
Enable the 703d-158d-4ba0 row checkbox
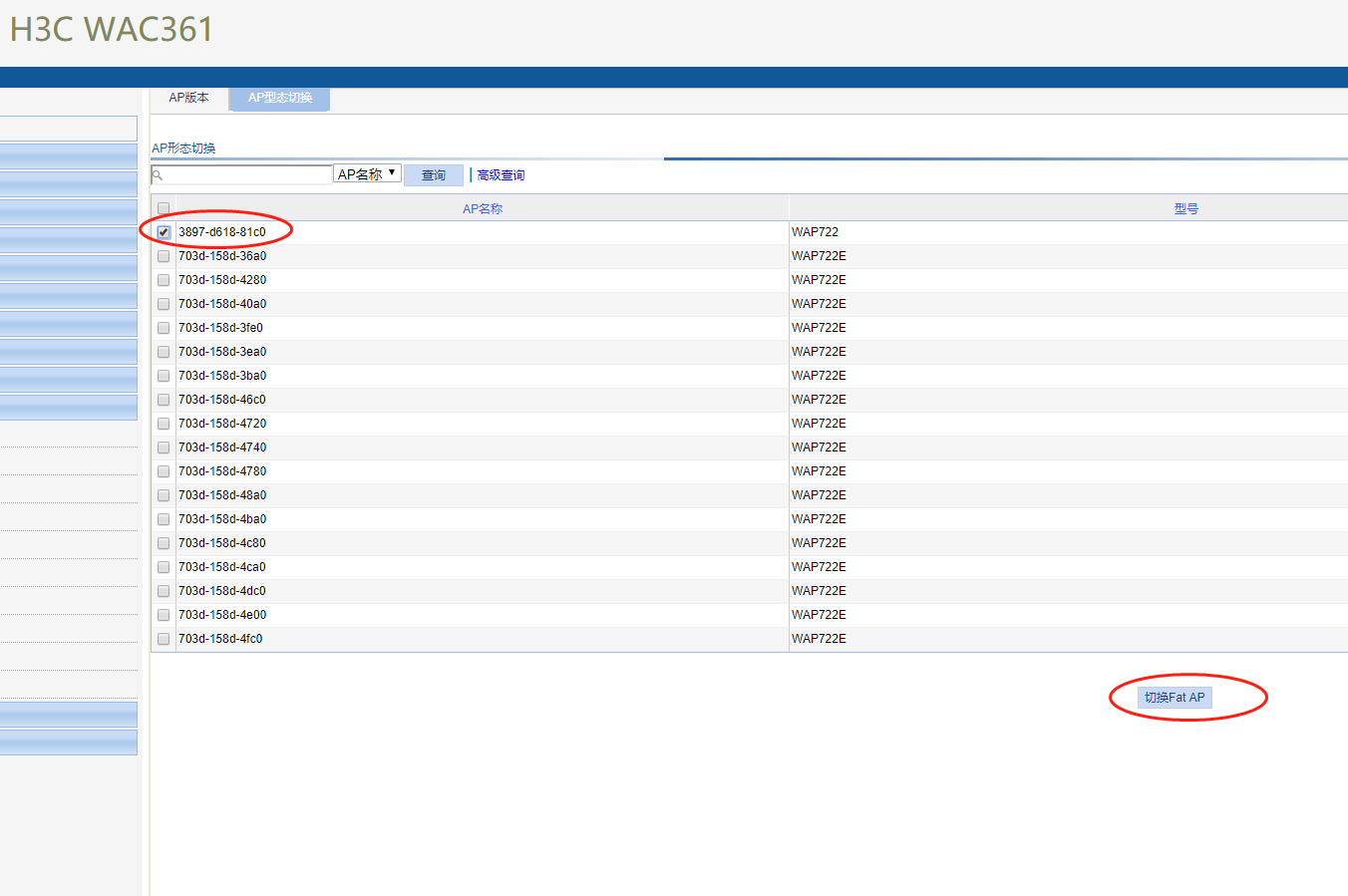point(164,519)
